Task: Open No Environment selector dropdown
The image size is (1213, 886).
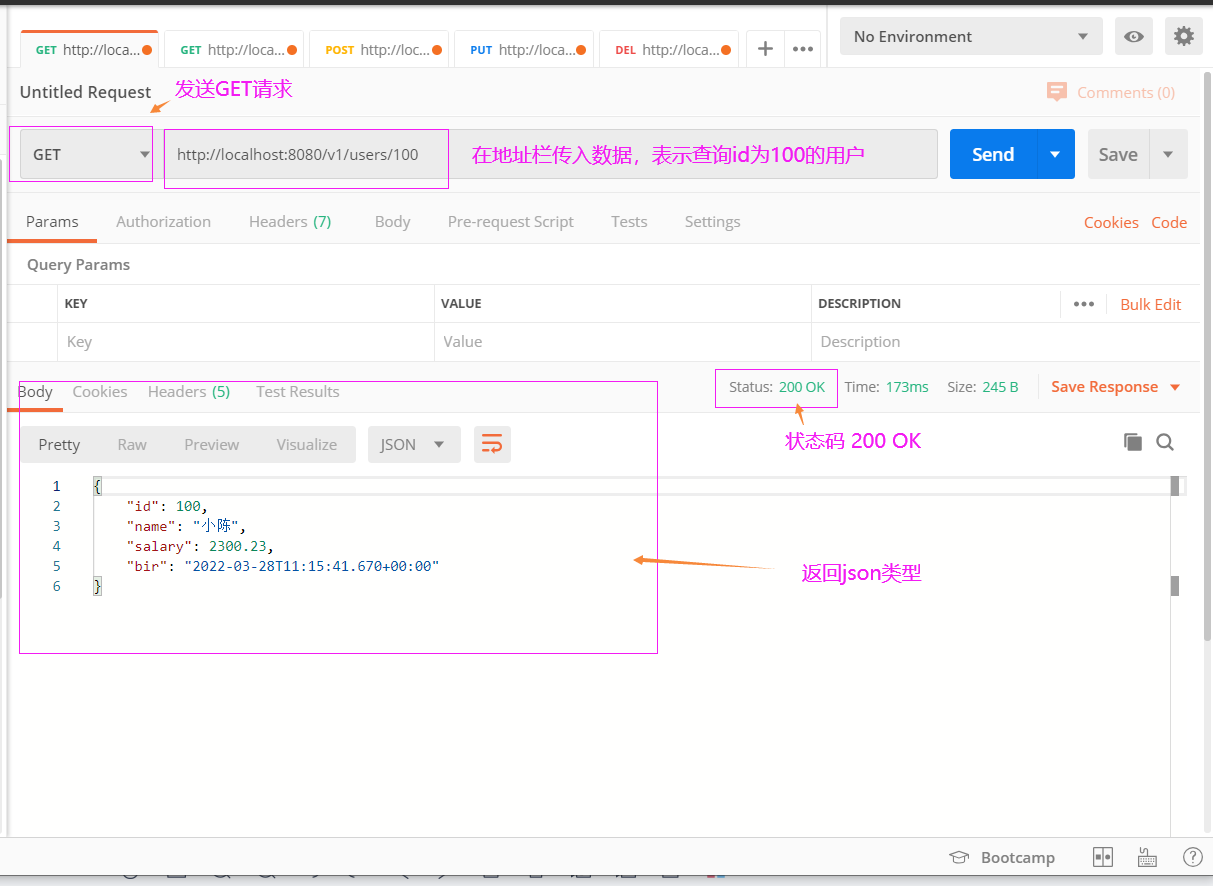Action: pyautogui.click(x=971, y=36)
